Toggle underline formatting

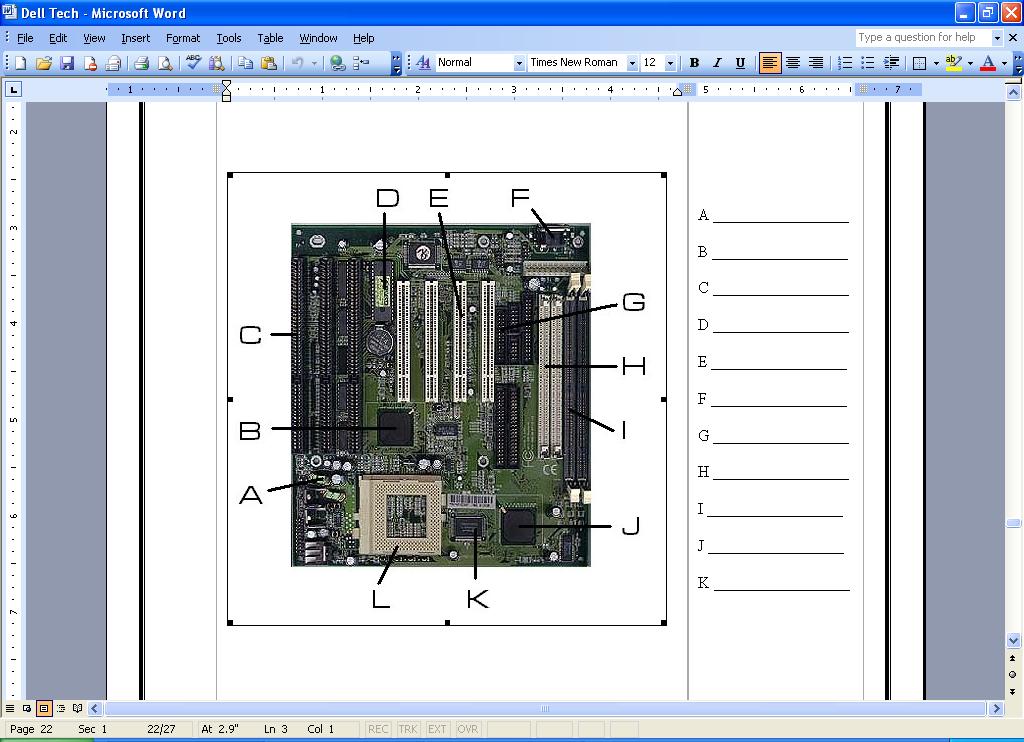(x=741, y=63)
